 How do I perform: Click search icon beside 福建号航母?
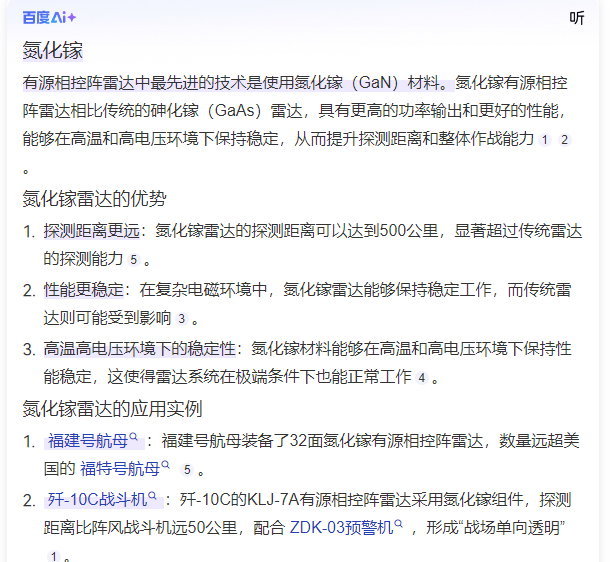point(134,437)
